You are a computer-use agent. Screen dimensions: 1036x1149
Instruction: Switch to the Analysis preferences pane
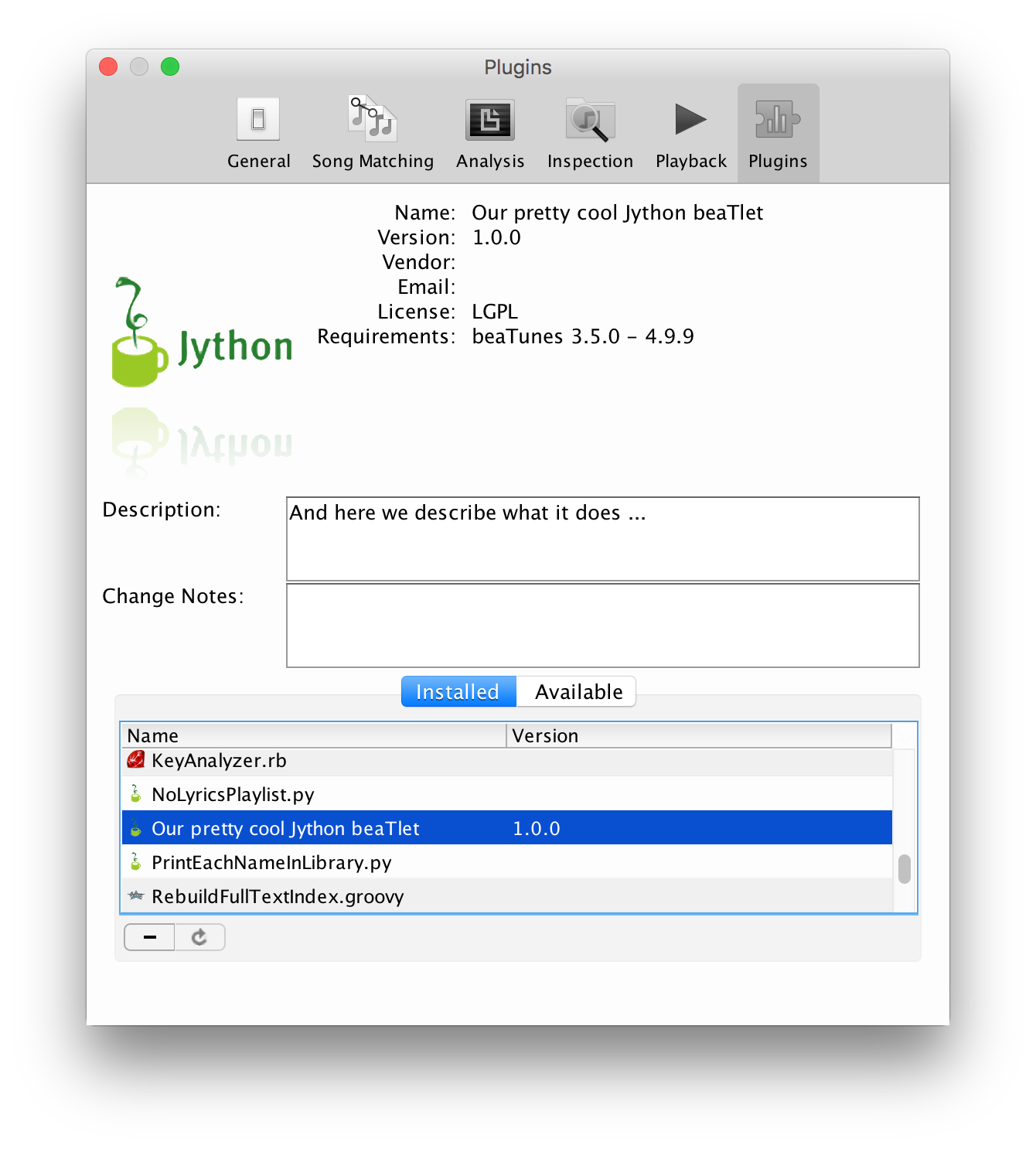click(x=490, y=133)
